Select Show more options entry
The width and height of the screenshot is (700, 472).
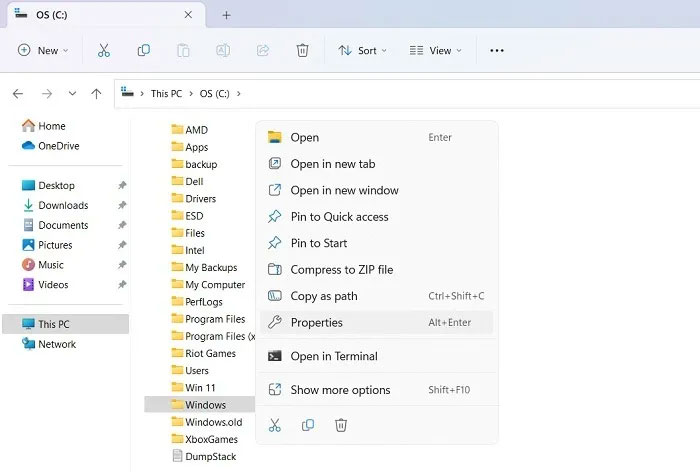pos(340,390)
